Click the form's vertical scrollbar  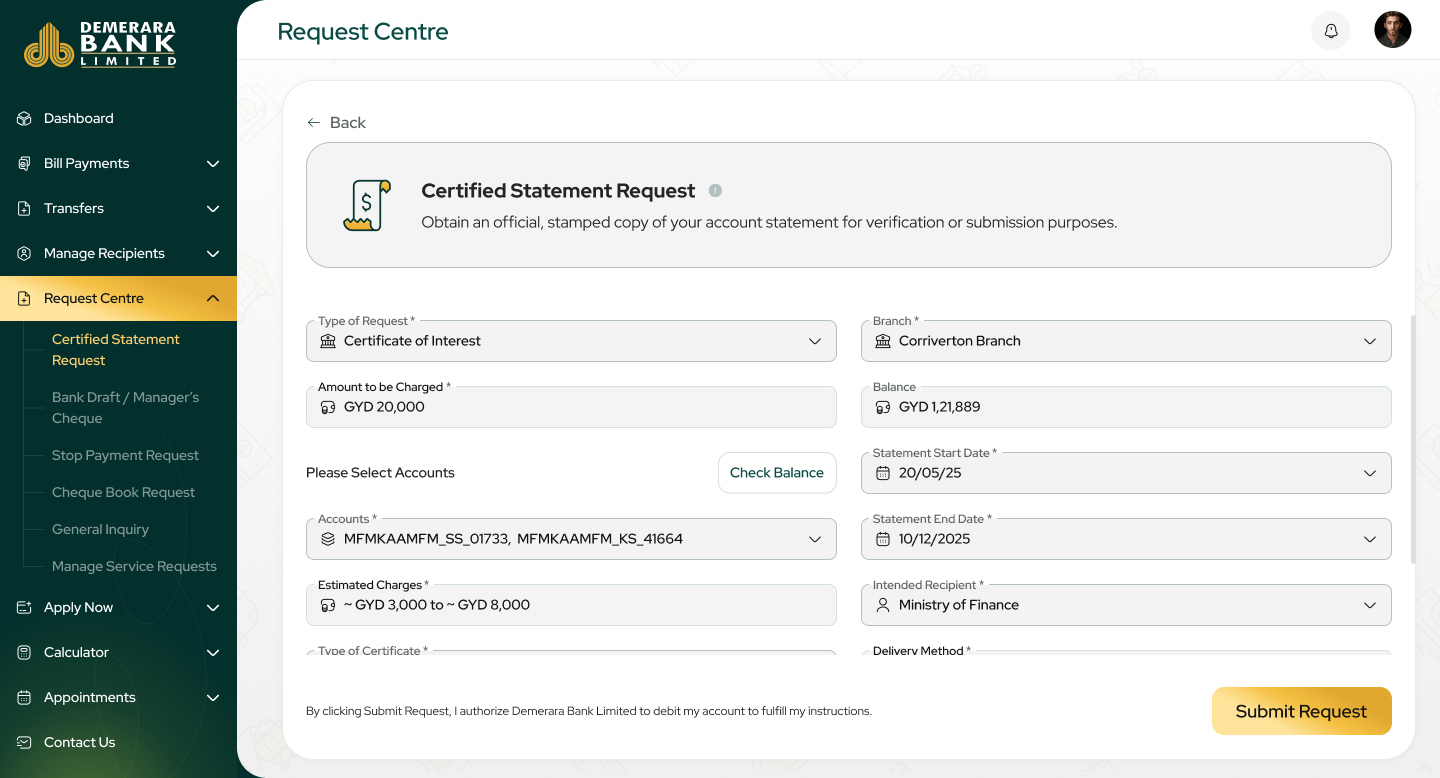click(x=1413, y=440)
